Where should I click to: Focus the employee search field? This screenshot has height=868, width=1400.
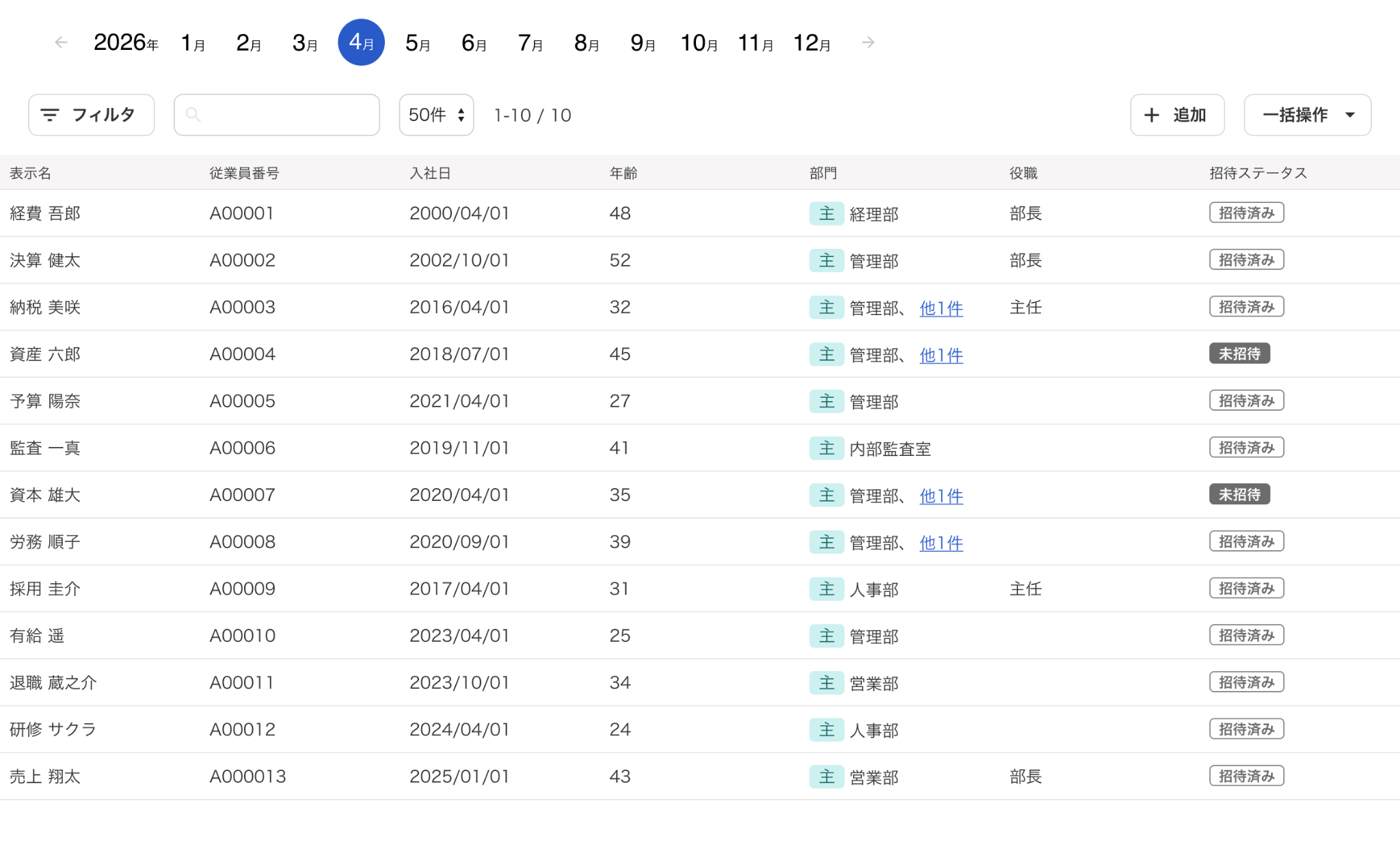[277, 115]
